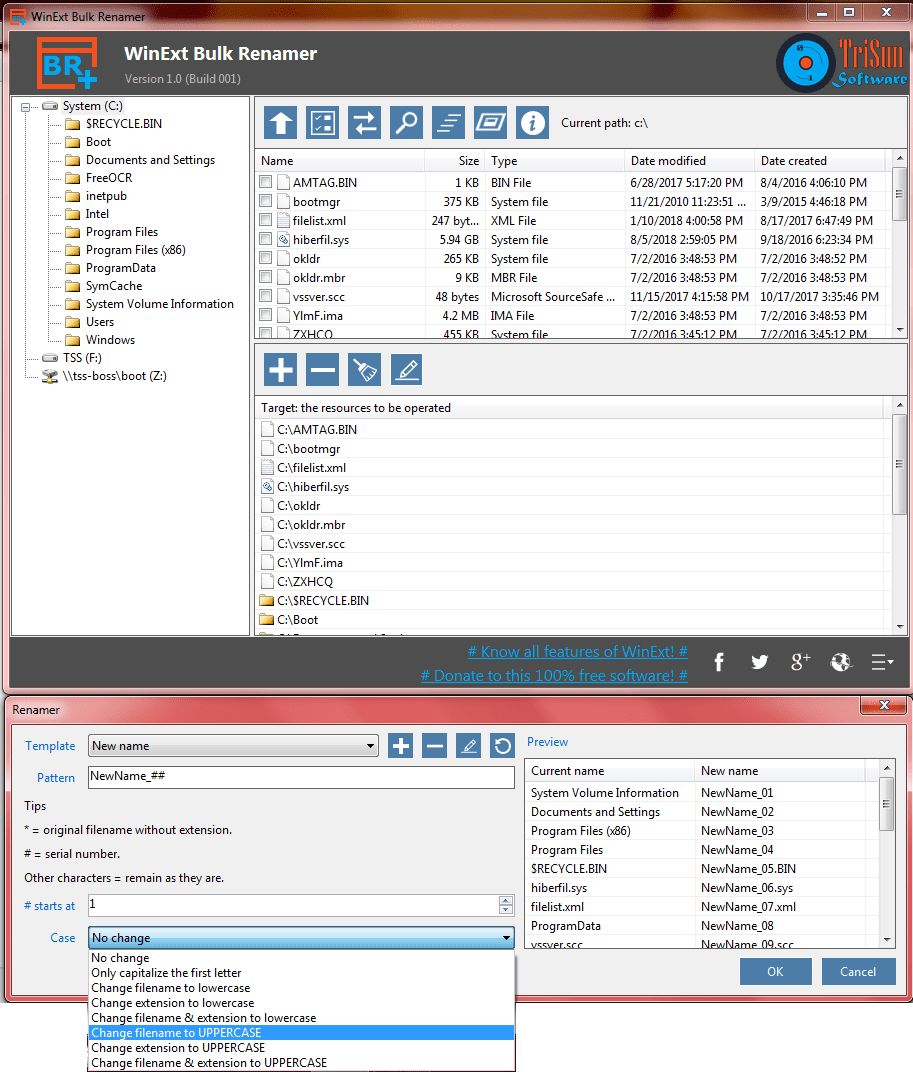Screen dimensions: 913x1072
Task: Click the info icon on the file toolbar
Action: 531,122
